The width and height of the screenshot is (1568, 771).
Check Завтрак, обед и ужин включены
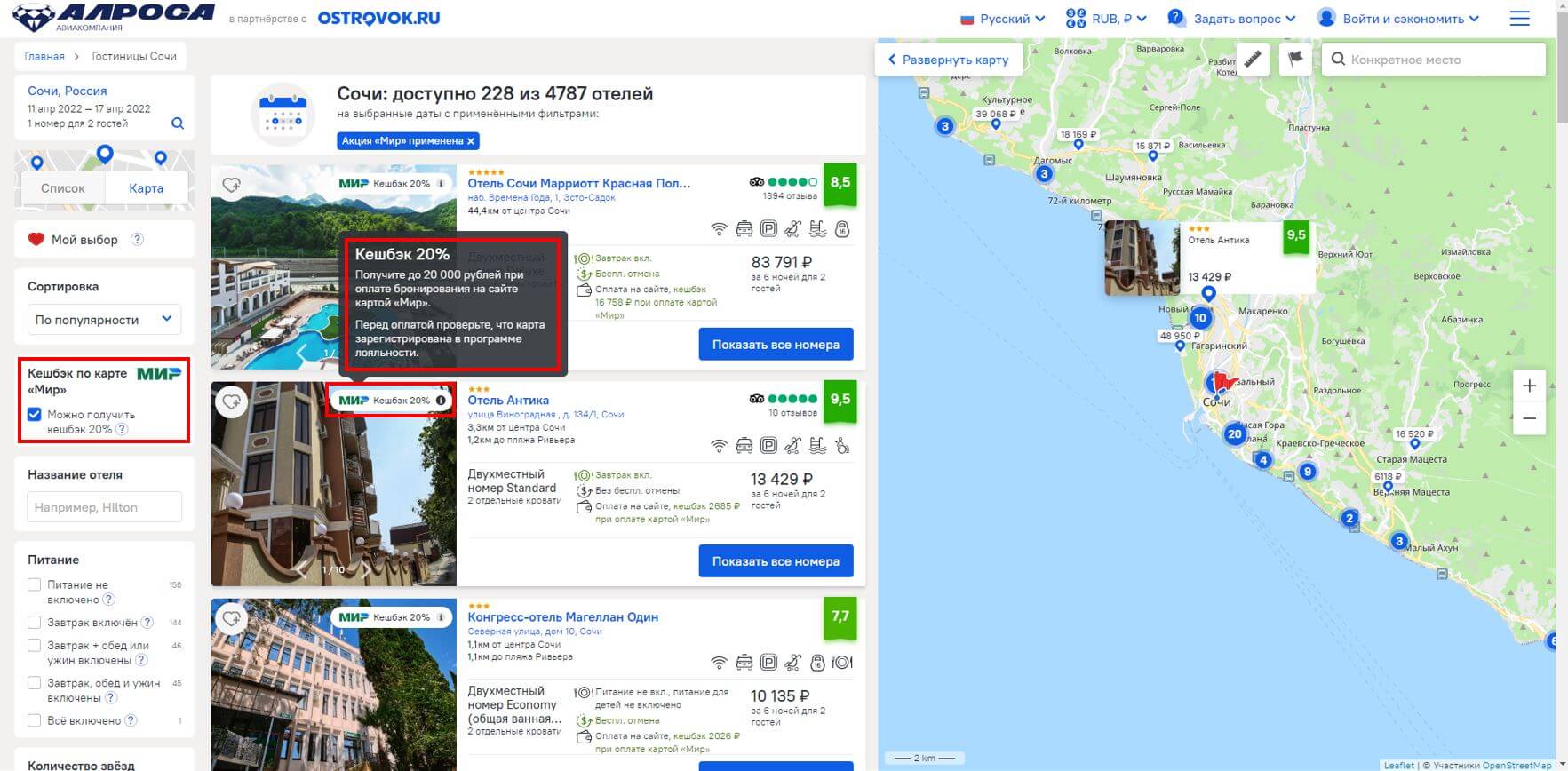coord(35,683)
